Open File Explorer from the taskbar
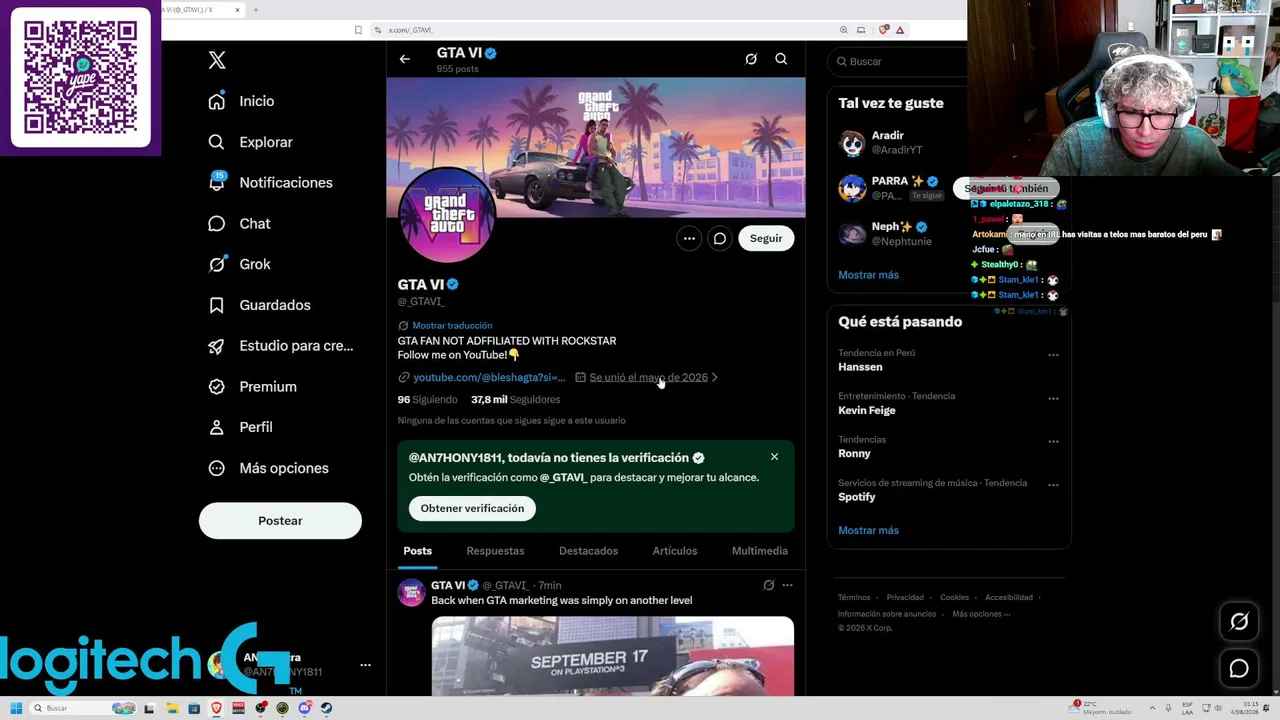 (172, 708)
